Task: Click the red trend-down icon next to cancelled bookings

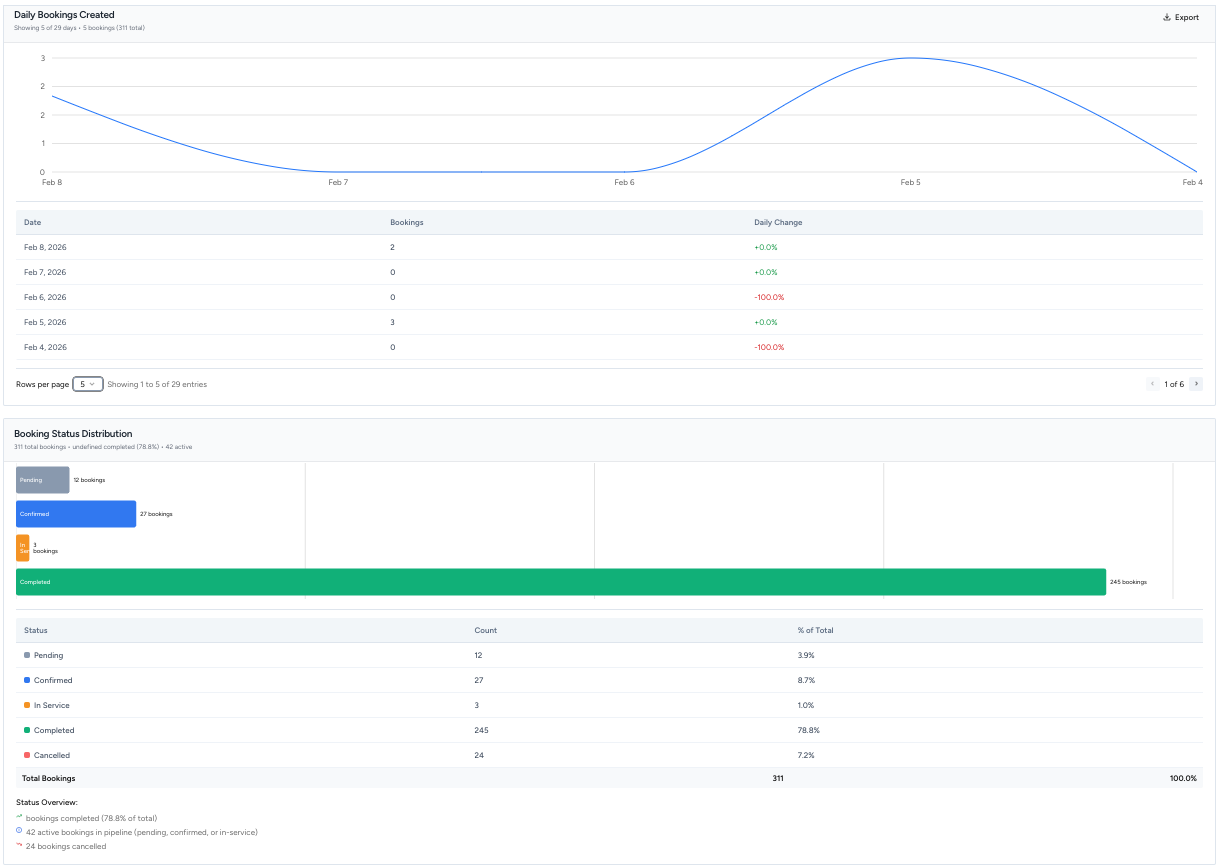Action: (18, 844)
